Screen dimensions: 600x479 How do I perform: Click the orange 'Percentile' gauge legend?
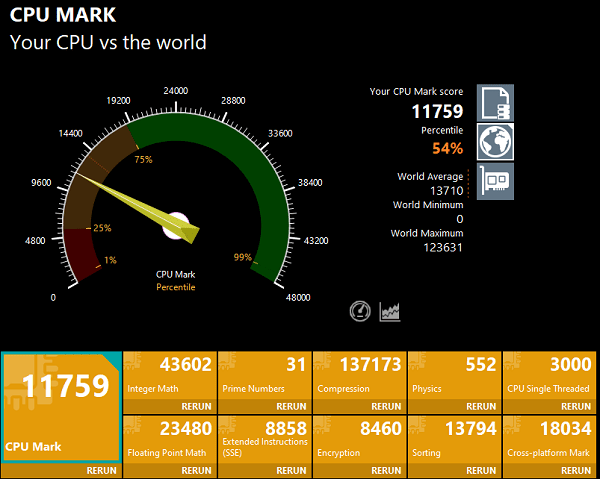pyautogui.click(x=176, y=287)
